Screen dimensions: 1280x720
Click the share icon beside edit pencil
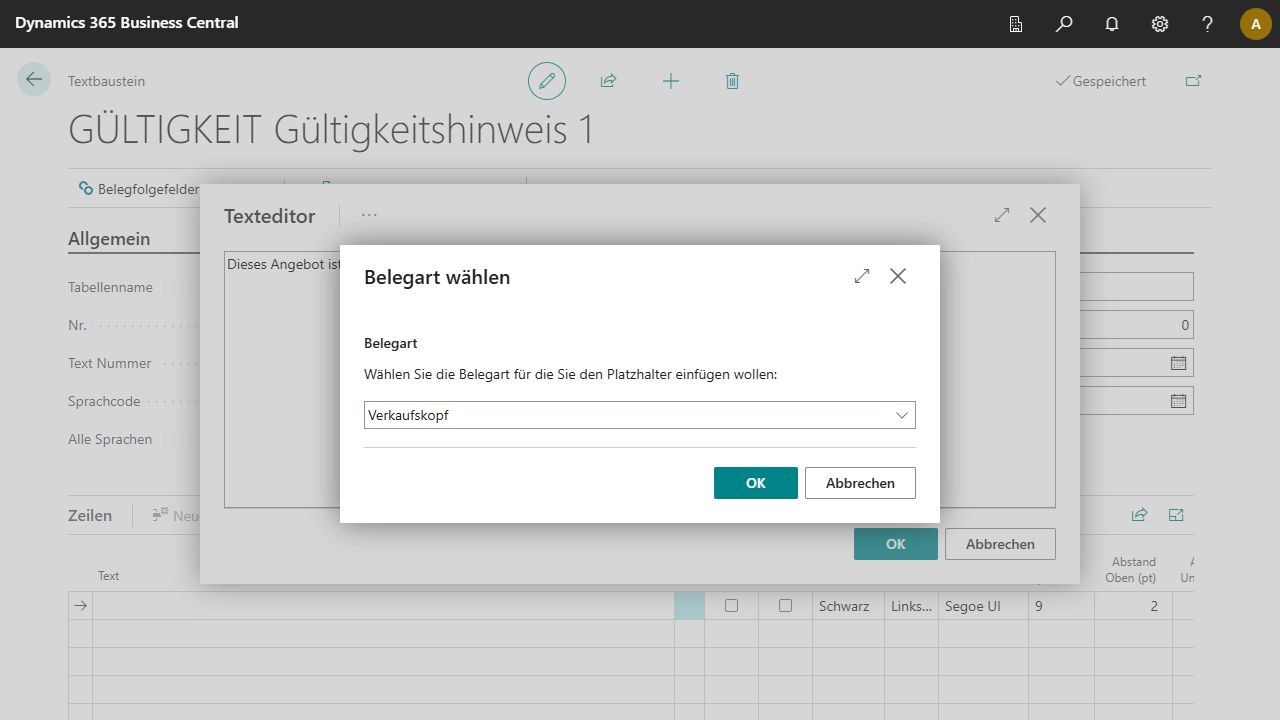click(x=608, y=81)
